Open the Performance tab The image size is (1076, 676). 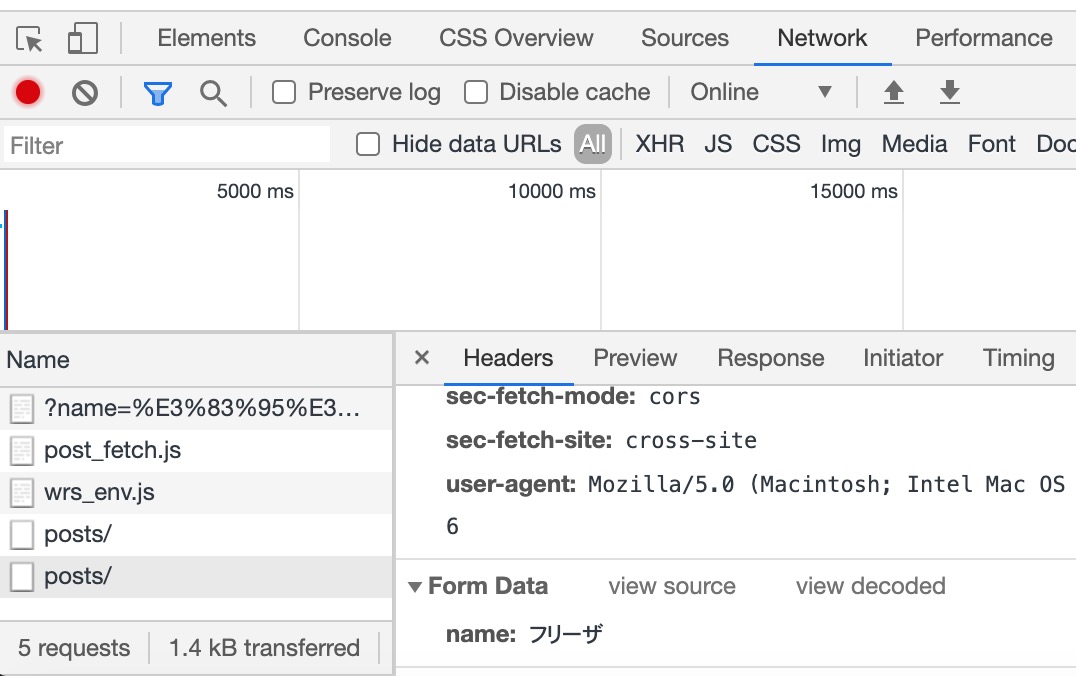[984, 38]
